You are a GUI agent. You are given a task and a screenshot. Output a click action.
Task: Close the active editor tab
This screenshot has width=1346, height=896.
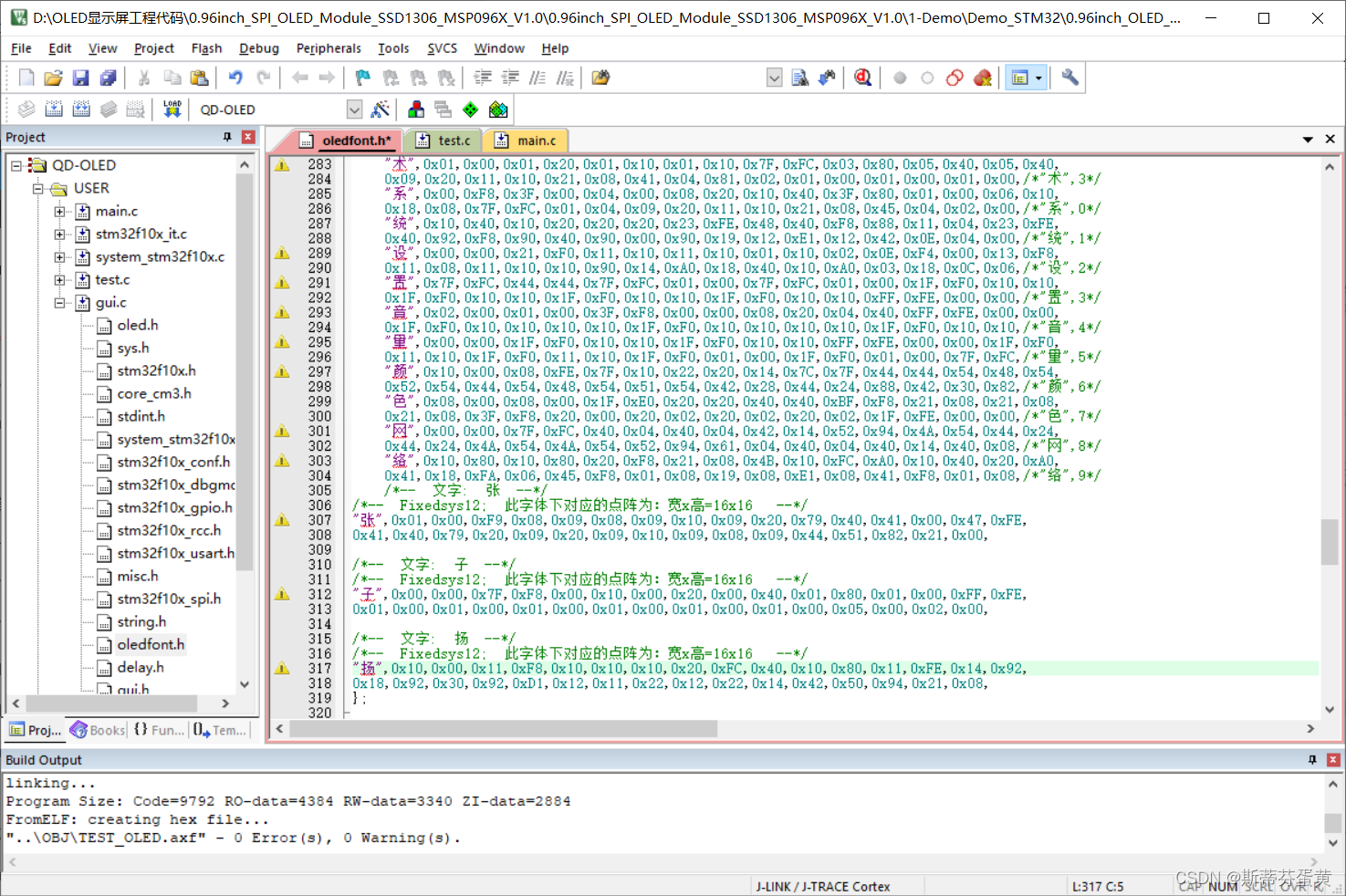pyautogui.click(x=1330, y=140)
